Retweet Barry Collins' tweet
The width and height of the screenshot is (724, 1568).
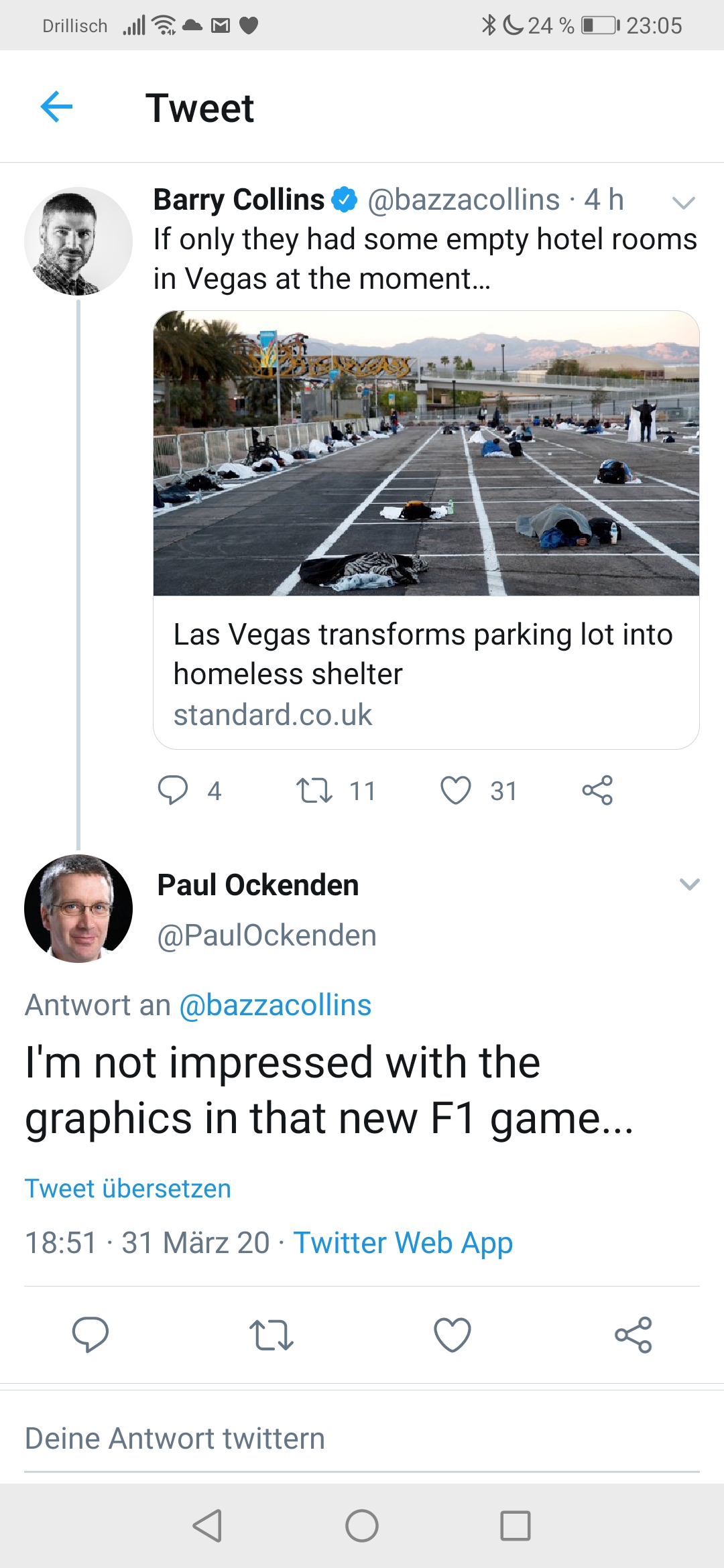point(314,790)
